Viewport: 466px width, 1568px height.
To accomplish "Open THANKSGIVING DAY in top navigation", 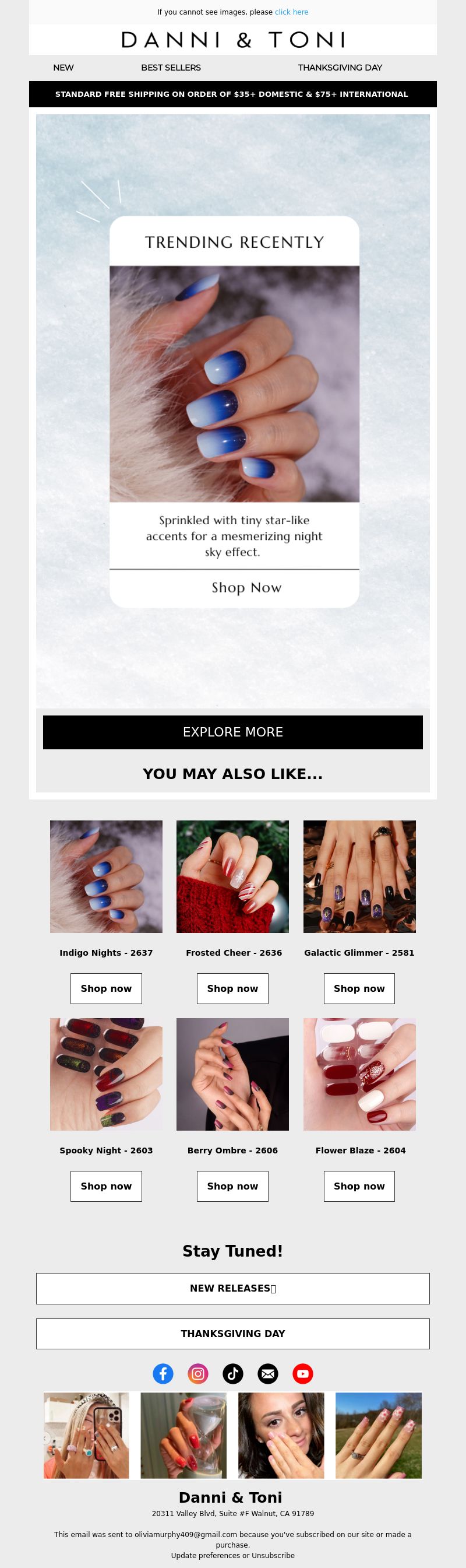I will pyautogui.click(x=340, y=68).
